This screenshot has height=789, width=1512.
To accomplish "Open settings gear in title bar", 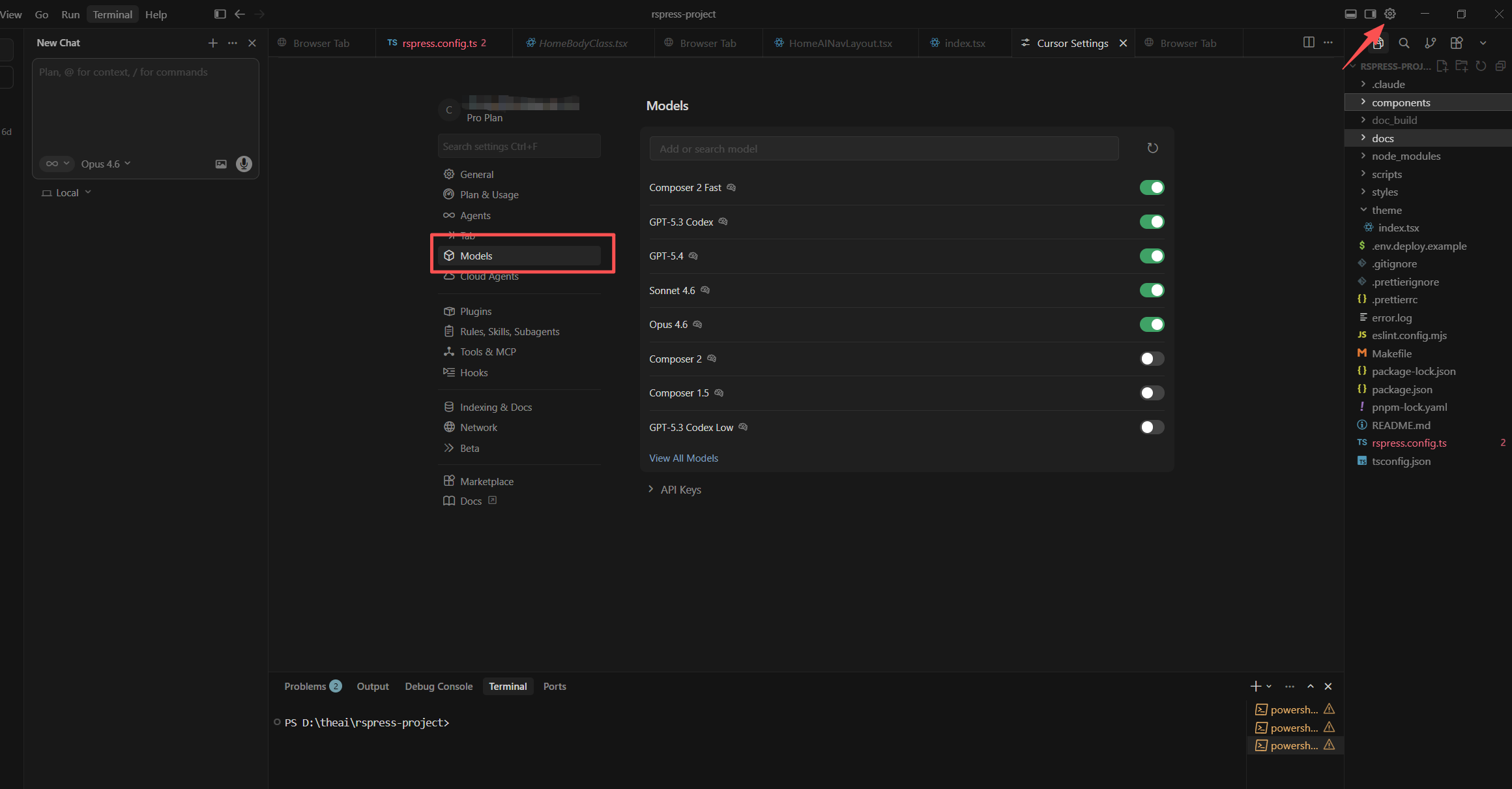I will [1390, 14].
